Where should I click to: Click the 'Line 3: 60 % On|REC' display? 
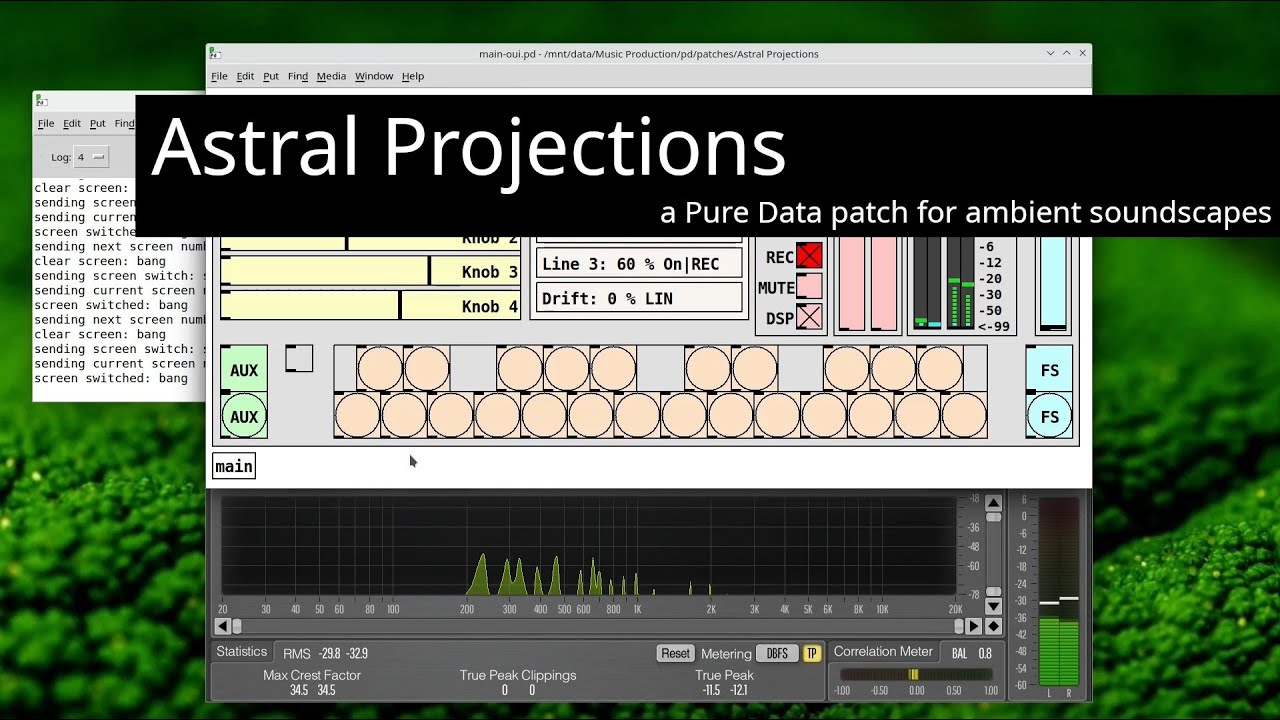(640, 264)
